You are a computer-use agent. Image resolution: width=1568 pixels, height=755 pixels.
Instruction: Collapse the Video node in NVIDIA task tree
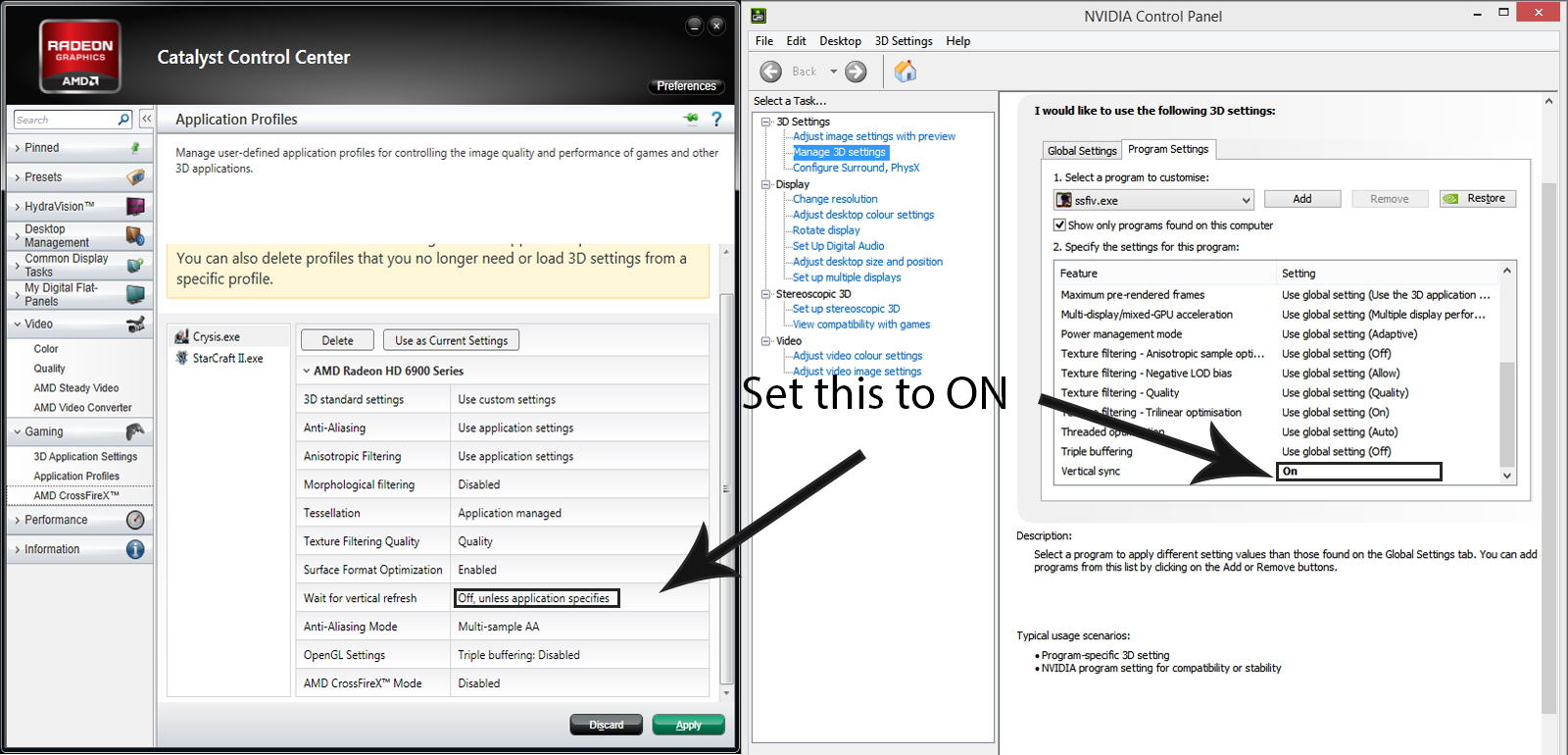pyautogui.click(x=766, y=341)
